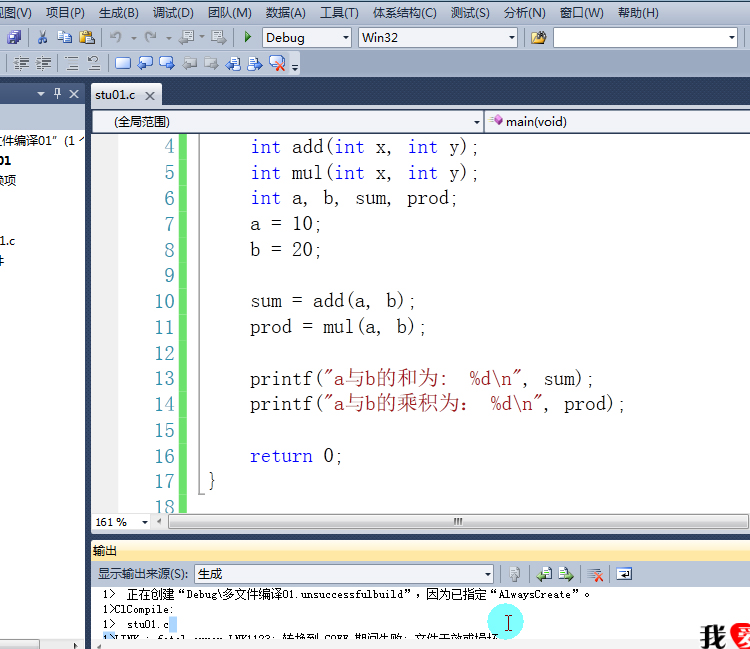This screenshot has height=649, width=750.
Task: Toggle a bookmark on current line
Action: (x=123, y=63)
